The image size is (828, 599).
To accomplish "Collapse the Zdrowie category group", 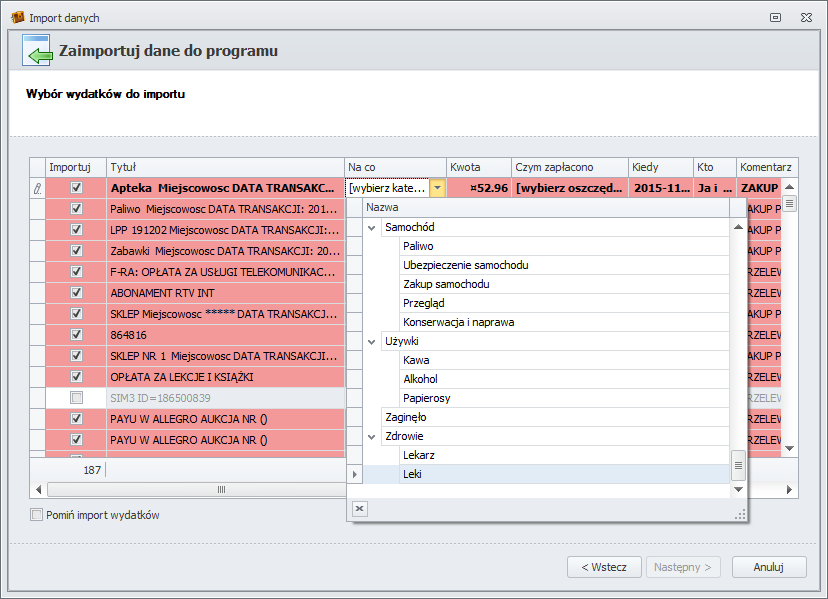I will [372, 437].
